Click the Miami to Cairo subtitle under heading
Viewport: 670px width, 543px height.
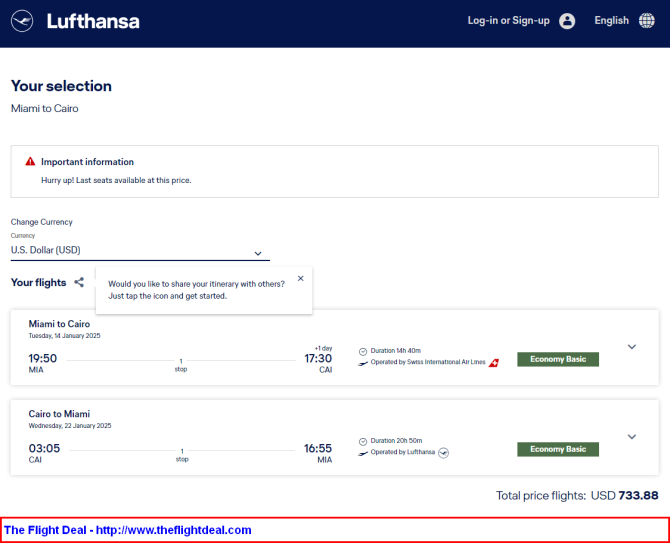[x=44, y=109]
